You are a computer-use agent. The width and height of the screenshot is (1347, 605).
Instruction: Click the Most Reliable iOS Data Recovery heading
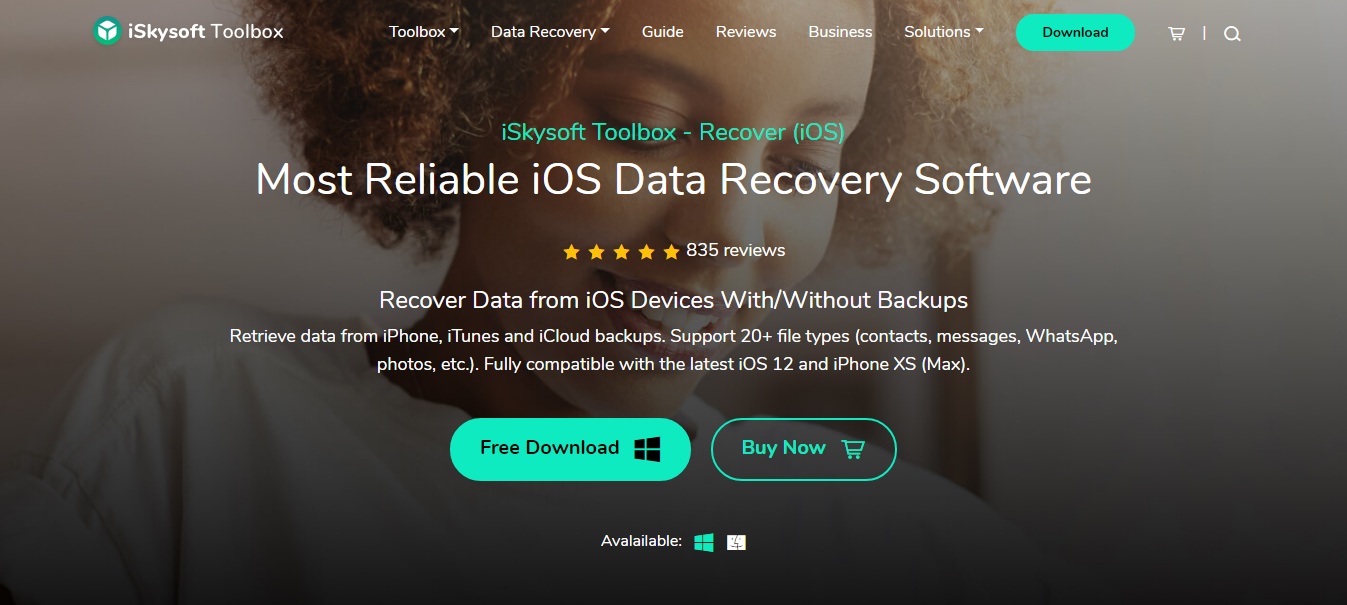click(x=673, y=180)
